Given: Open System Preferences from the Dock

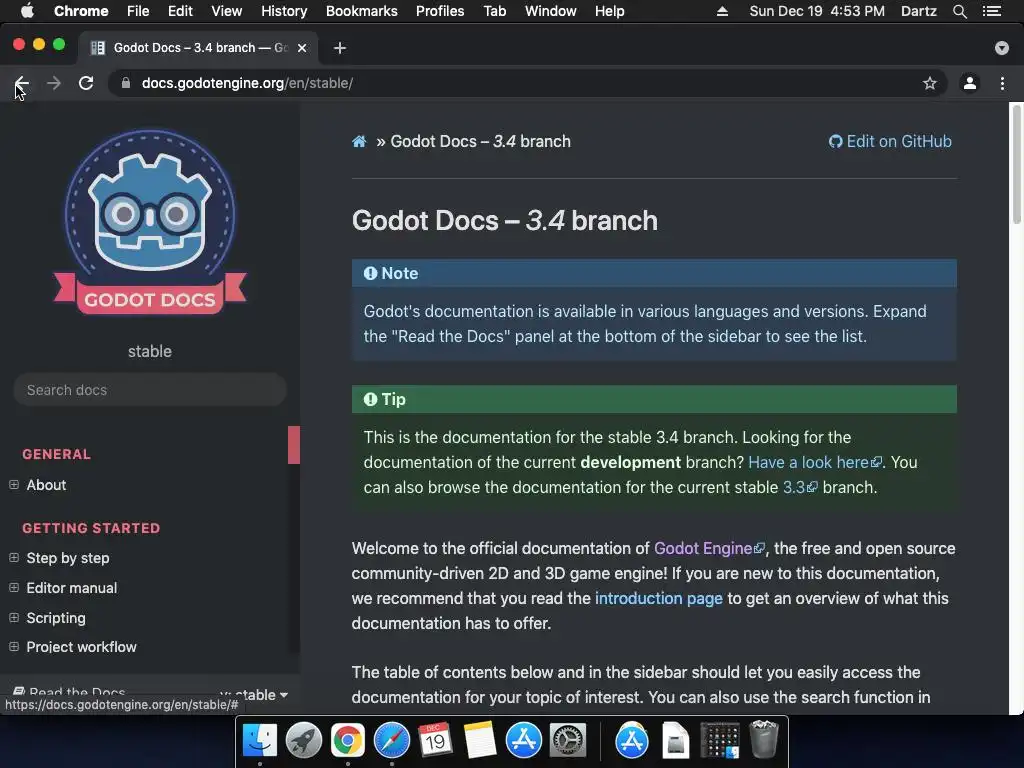Looking at the screenshot, I should tap(568, 740).
